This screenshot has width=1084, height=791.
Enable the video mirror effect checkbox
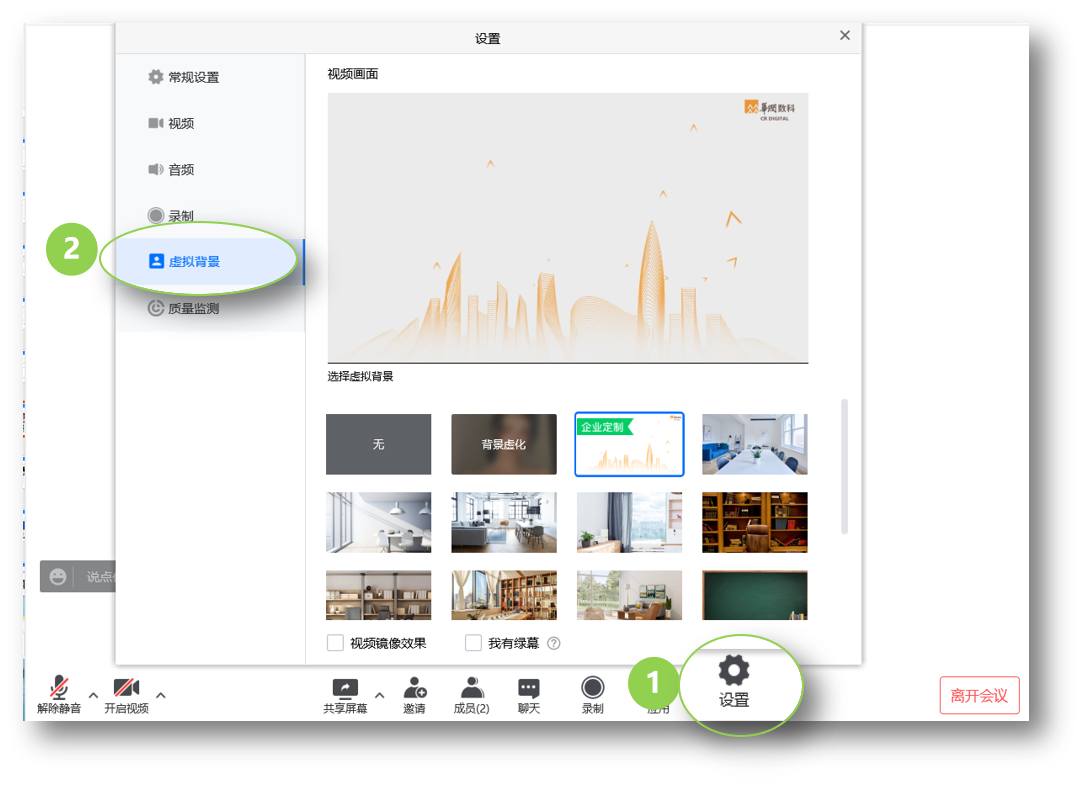click(336, 643)
